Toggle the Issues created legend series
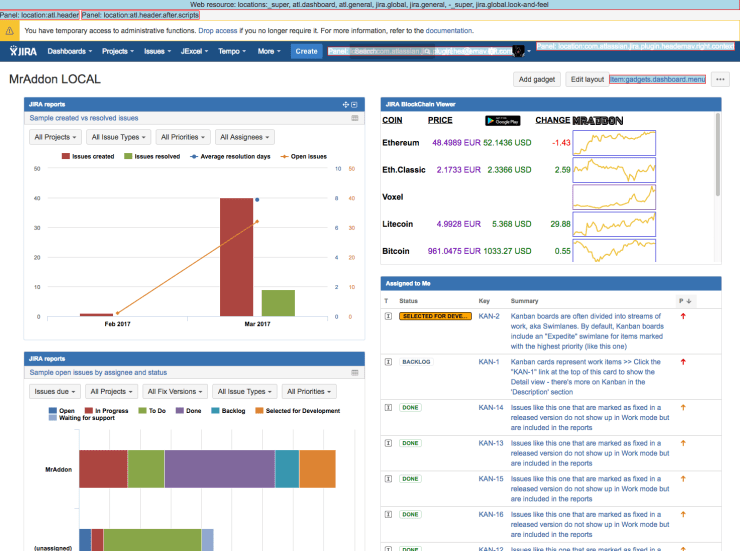 coord(89,157)
